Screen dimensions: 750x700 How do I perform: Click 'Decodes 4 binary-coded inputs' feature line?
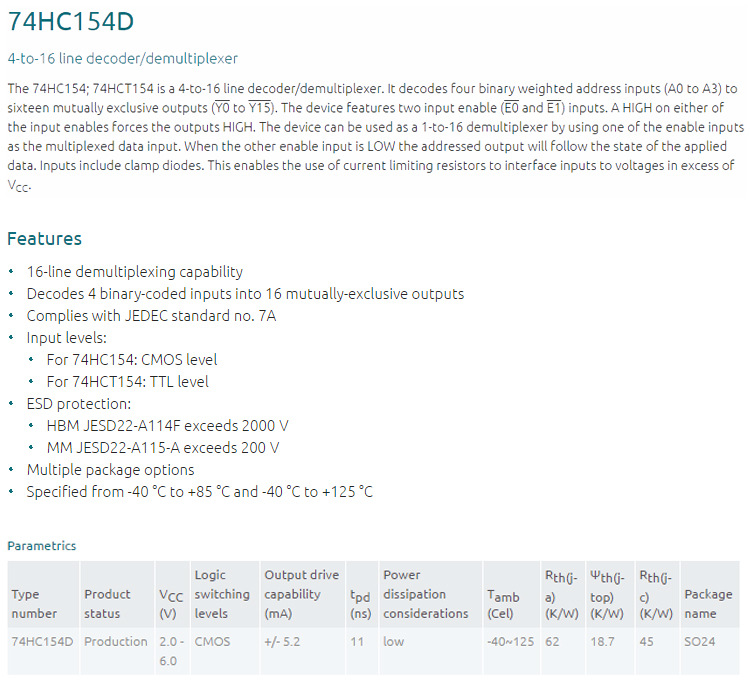coord(245,294)
